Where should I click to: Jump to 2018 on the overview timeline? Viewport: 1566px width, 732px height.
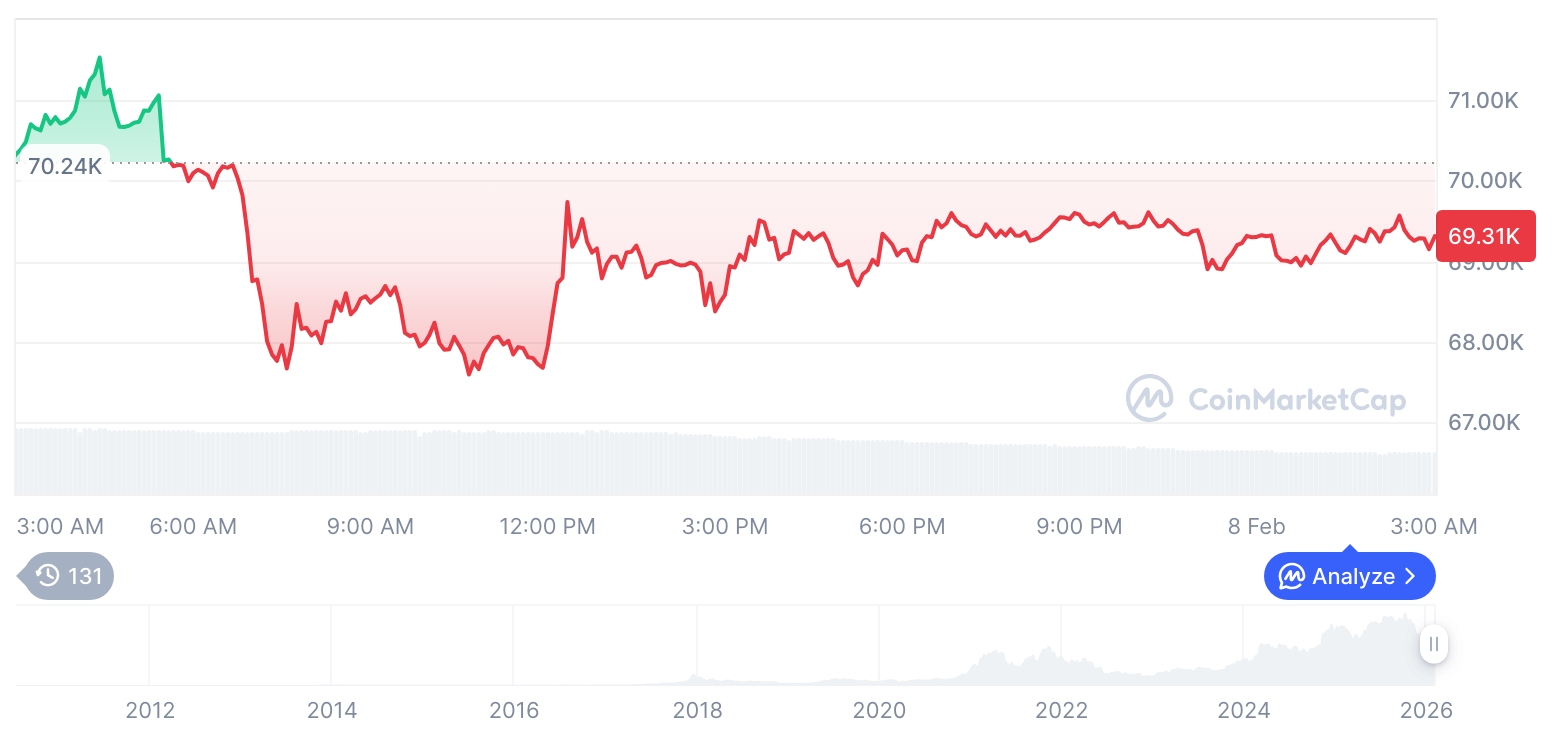pyautogui.click(x=697, y=710)
